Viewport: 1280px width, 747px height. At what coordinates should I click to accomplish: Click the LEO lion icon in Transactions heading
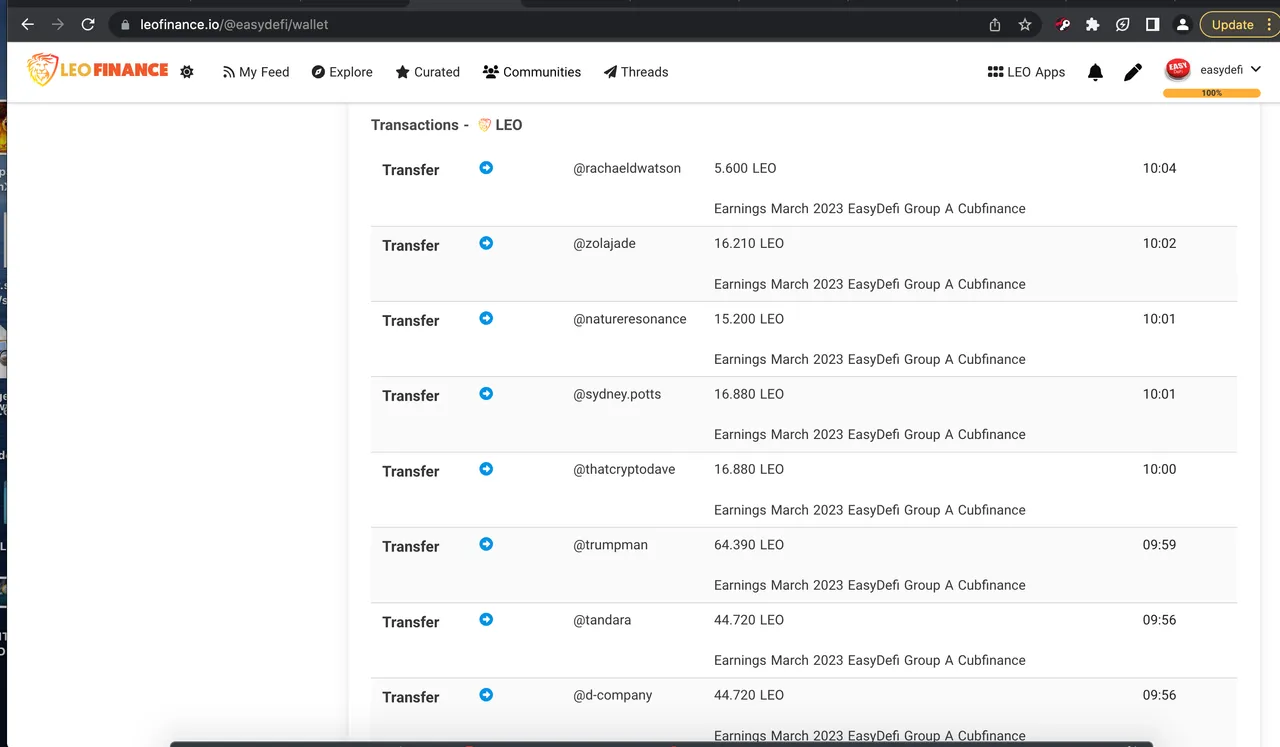[485, 125]
